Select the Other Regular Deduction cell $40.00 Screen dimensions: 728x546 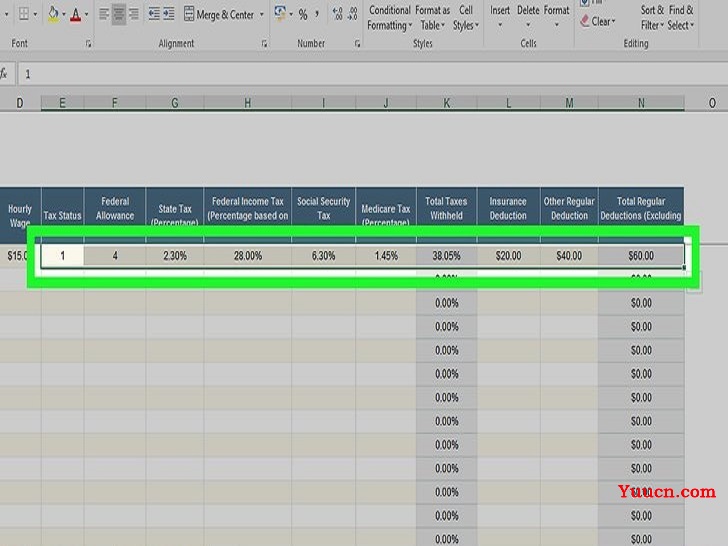[569, 256]
